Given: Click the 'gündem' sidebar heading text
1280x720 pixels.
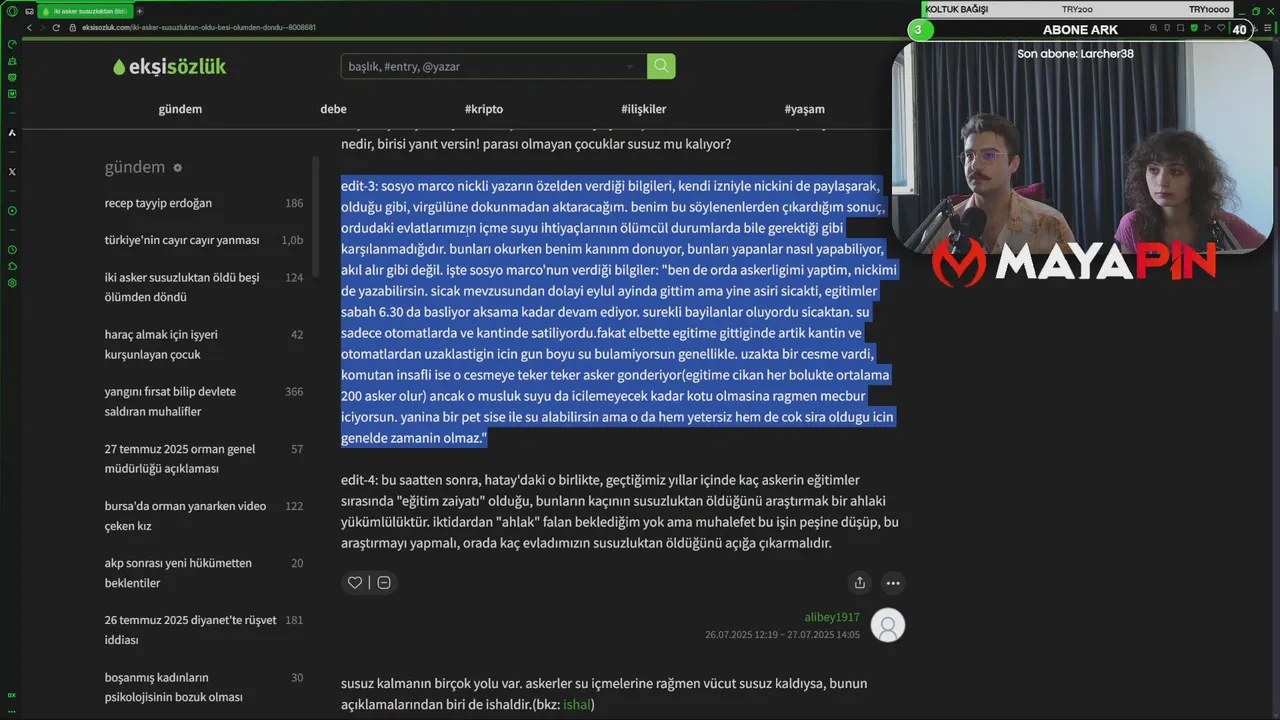Looking at the screenshot, I should [135, 167].
